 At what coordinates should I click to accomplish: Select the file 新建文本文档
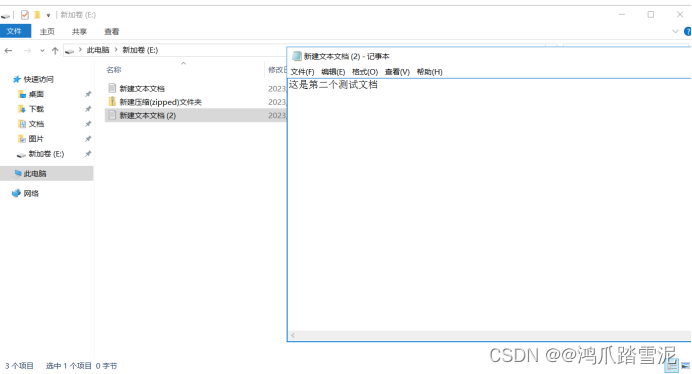pyautogui.click(x=142, y=89)
